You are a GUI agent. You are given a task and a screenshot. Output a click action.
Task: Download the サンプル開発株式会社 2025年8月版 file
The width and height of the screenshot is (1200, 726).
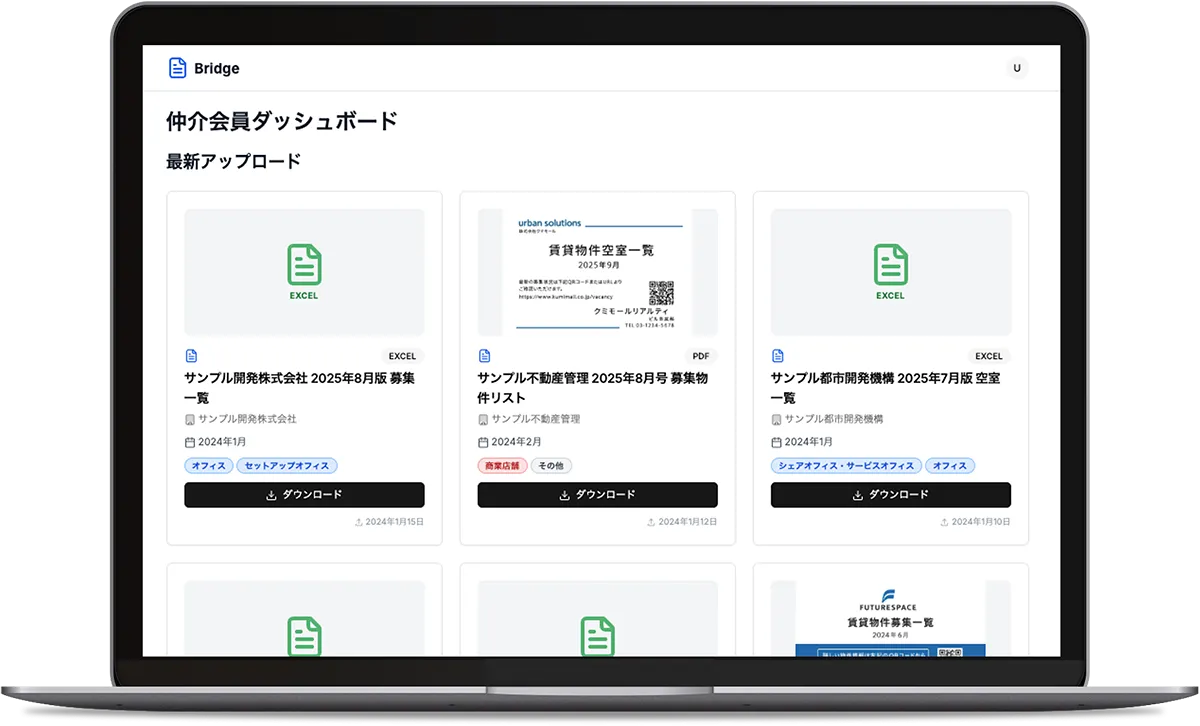[304, 495]
